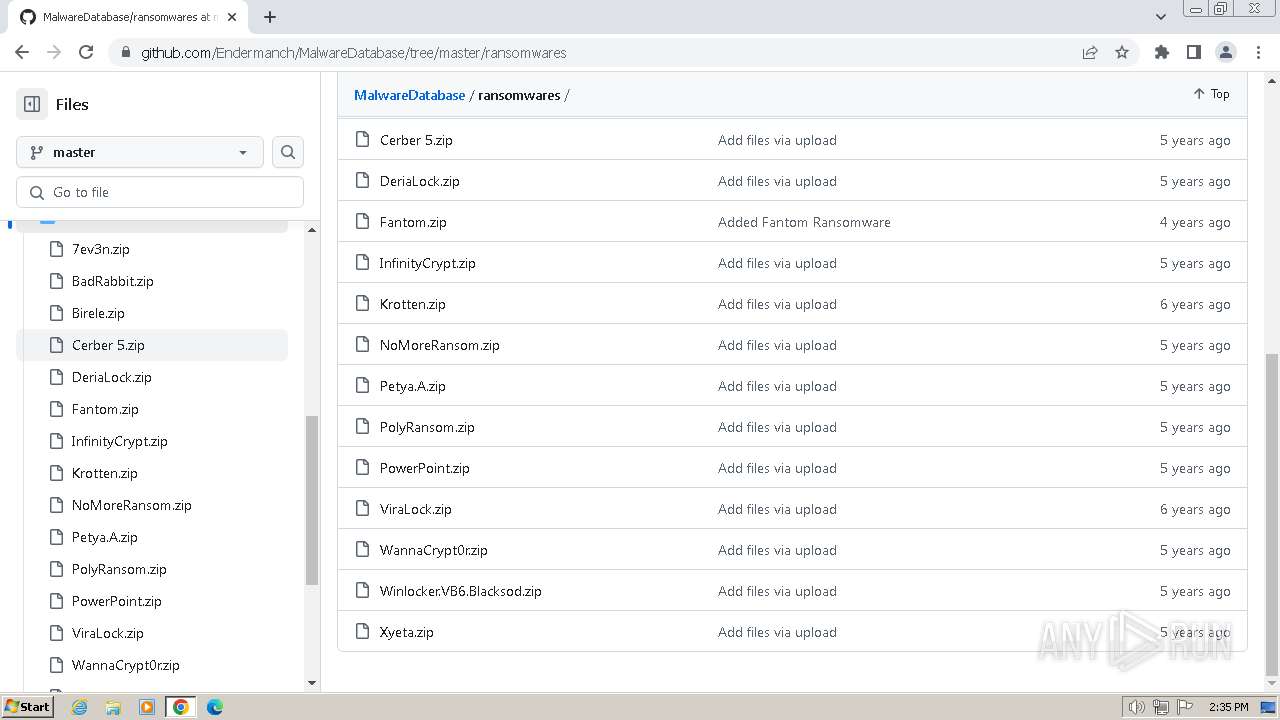This screenshot has width=1280, height=720.
Task: Open the Extensions puzzle icon
Action: [1162, 52]
